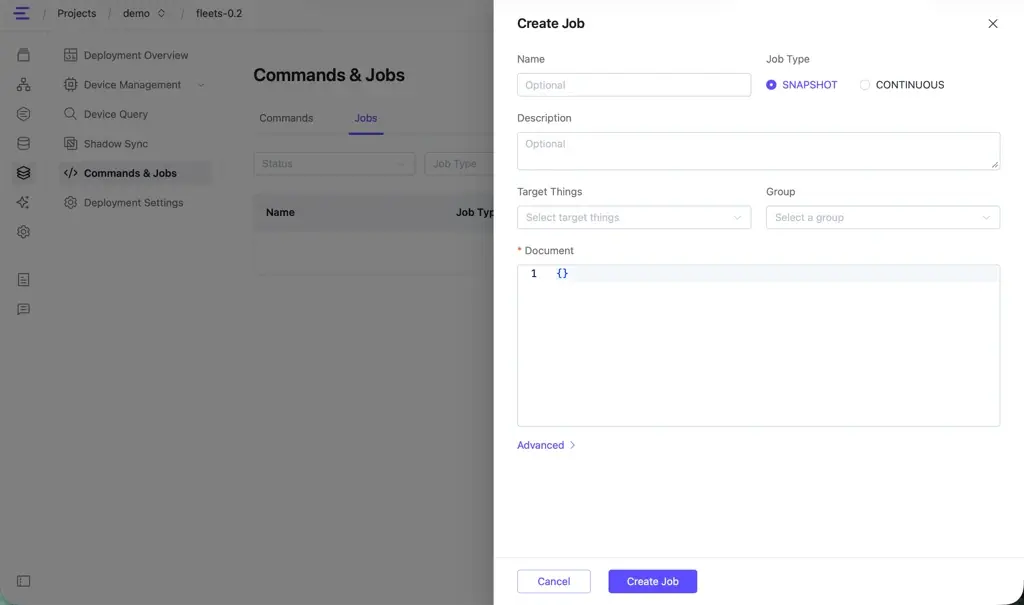The height and width of the screenshot is (605, 1024).
Task: Open the sparkle AI sidebar icon
Action: click(x=24, y=202)
